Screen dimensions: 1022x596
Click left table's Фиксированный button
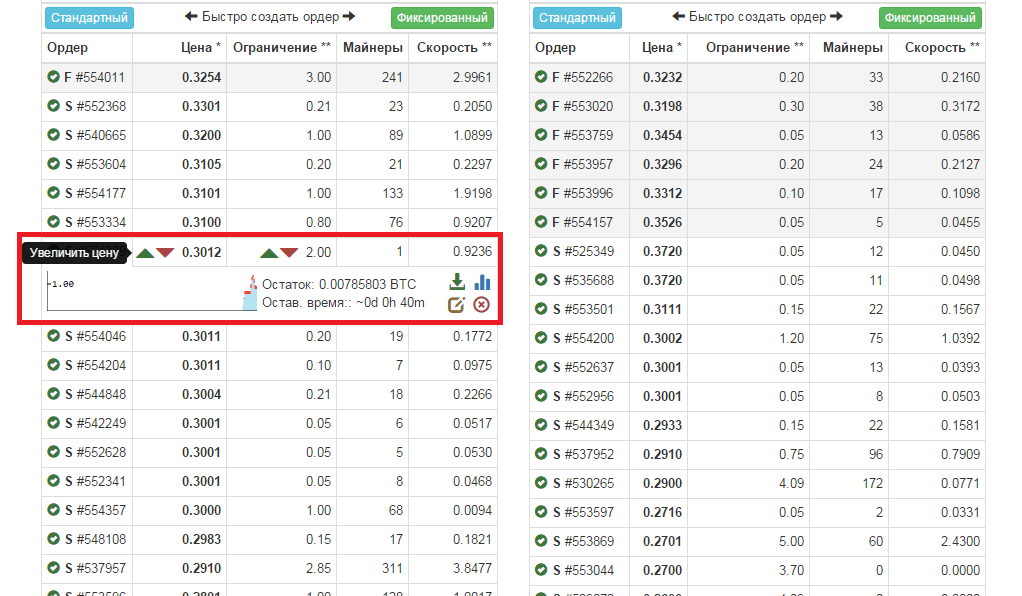click(442, 18)
